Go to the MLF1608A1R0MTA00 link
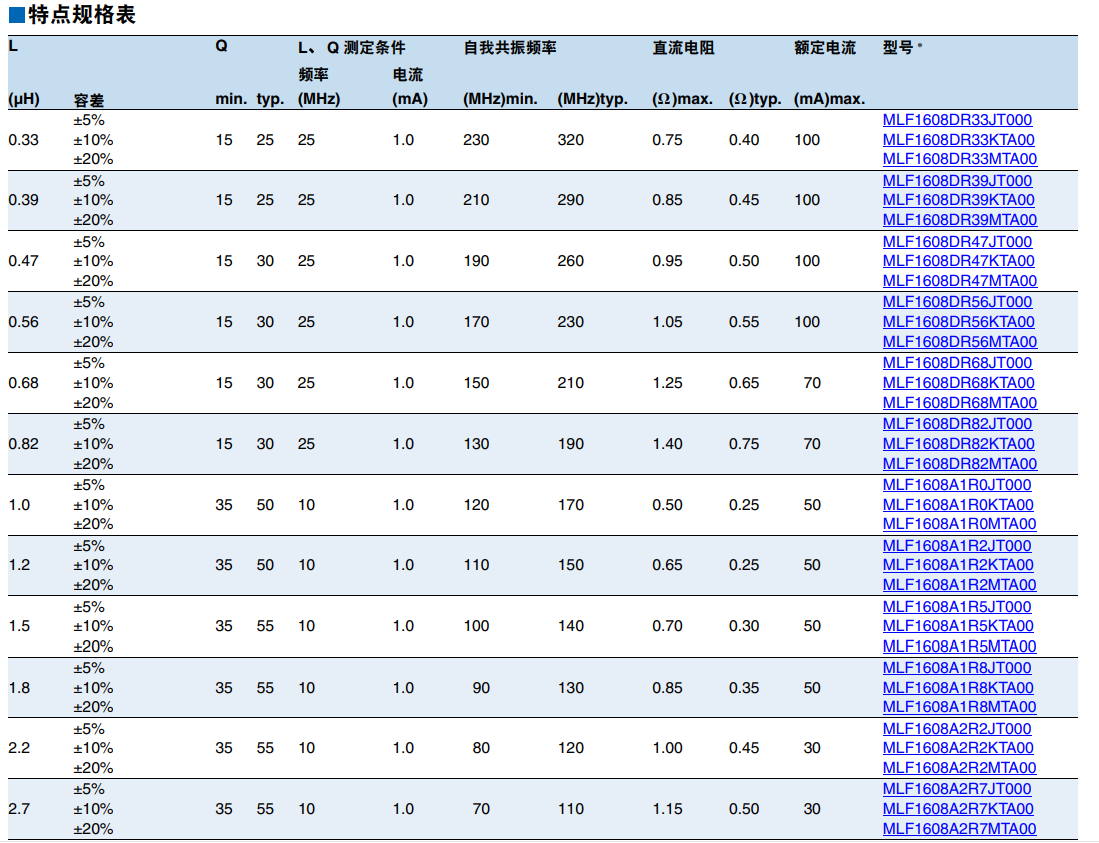This screenshot has width=1099, height=843. pyautogui.click(x=959, y=523)
